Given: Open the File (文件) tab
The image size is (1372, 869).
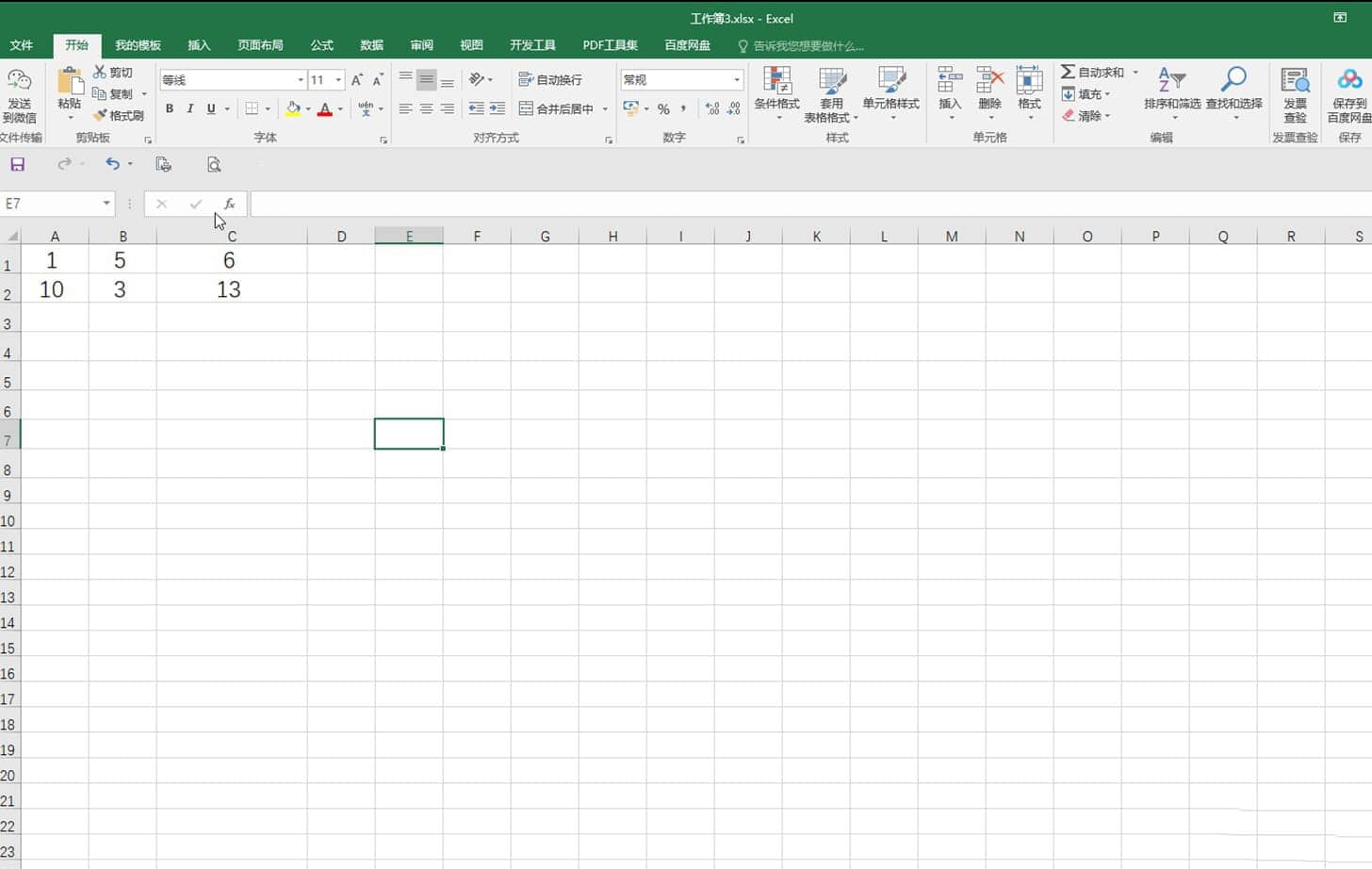Looking at the screenshot, I should 22,45.
